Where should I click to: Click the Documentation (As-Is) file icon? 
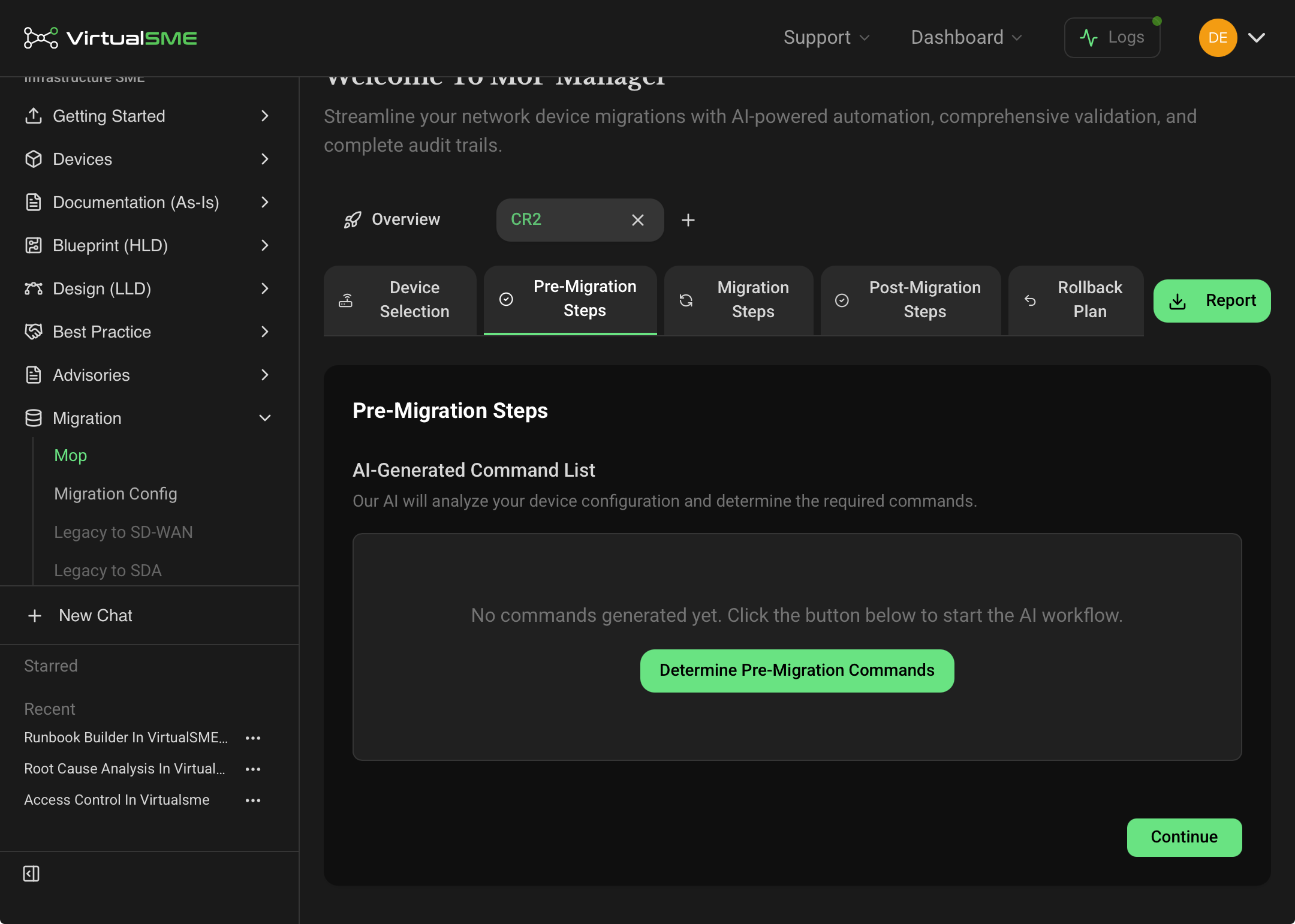34,202
